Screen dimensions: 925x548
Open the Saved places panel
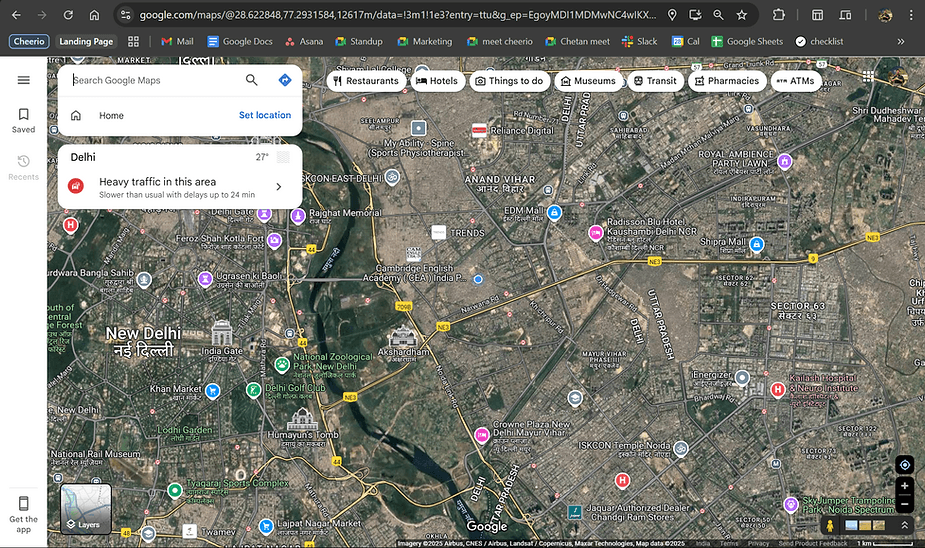coord(24,120)
